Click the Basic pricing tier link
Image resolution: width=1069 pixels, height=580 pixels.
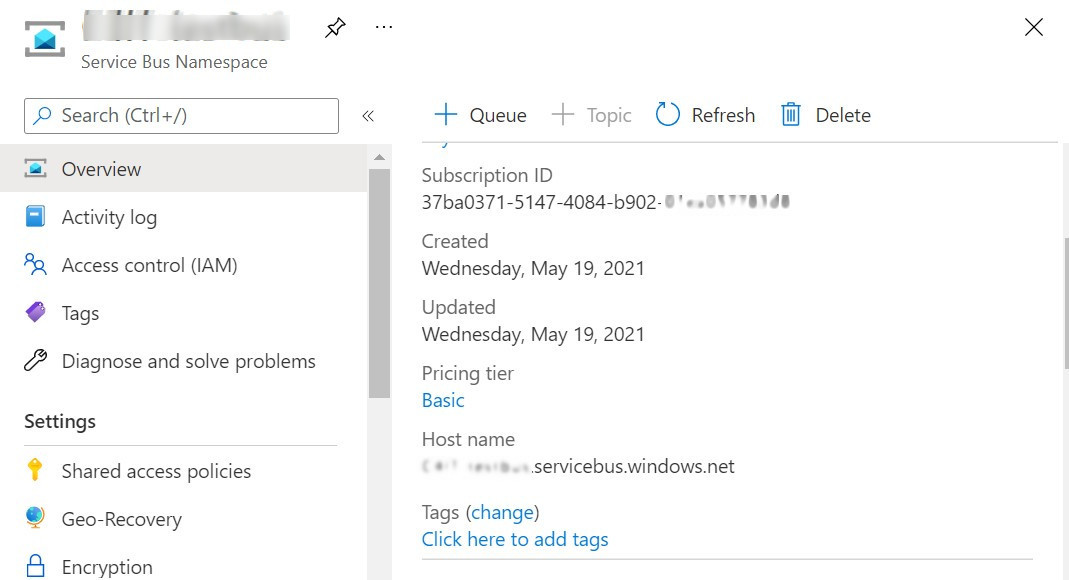coord(443,400)
